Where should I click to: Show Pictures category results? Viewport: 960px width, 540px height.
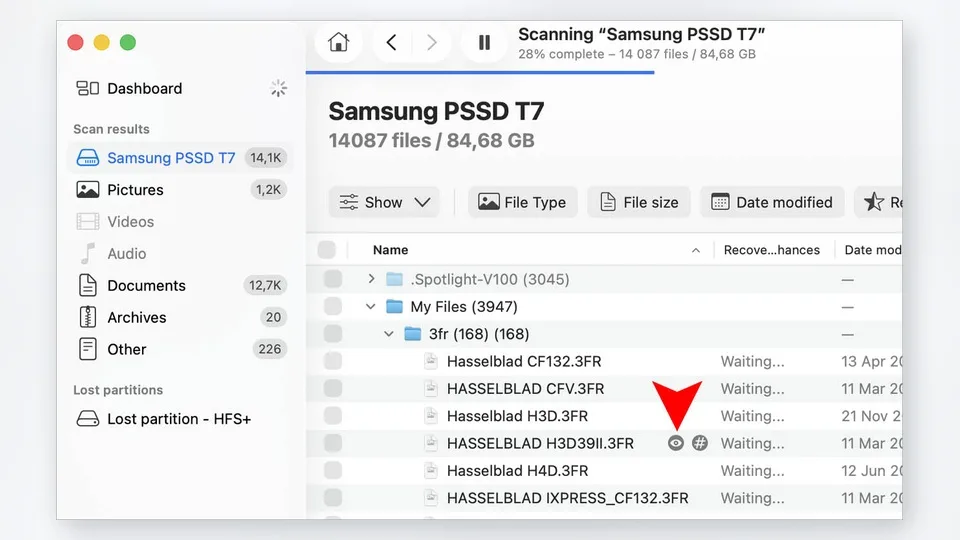point(179,190)
